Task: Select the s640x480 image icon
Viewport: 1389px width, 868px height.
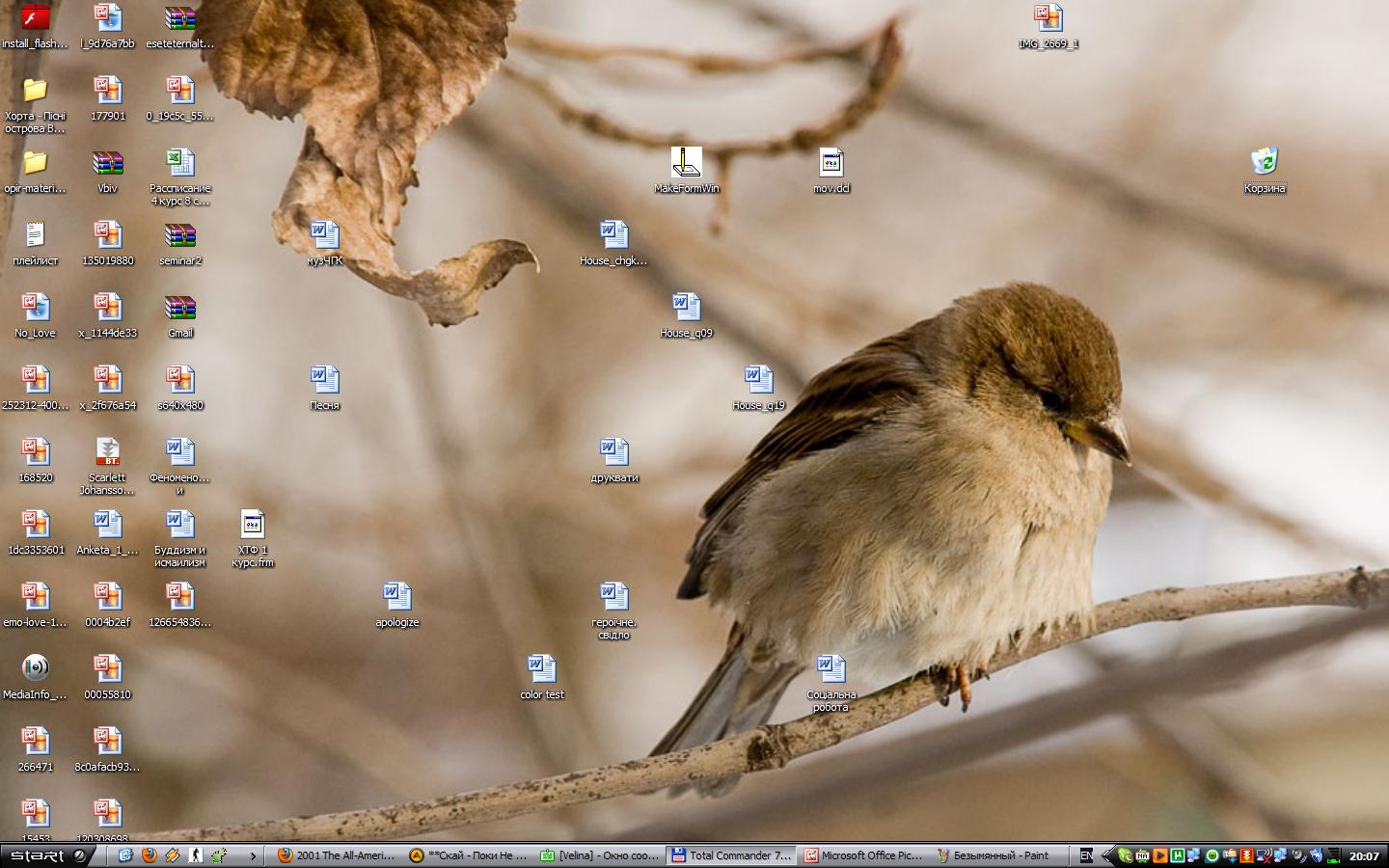Action: tap(180, 388)
